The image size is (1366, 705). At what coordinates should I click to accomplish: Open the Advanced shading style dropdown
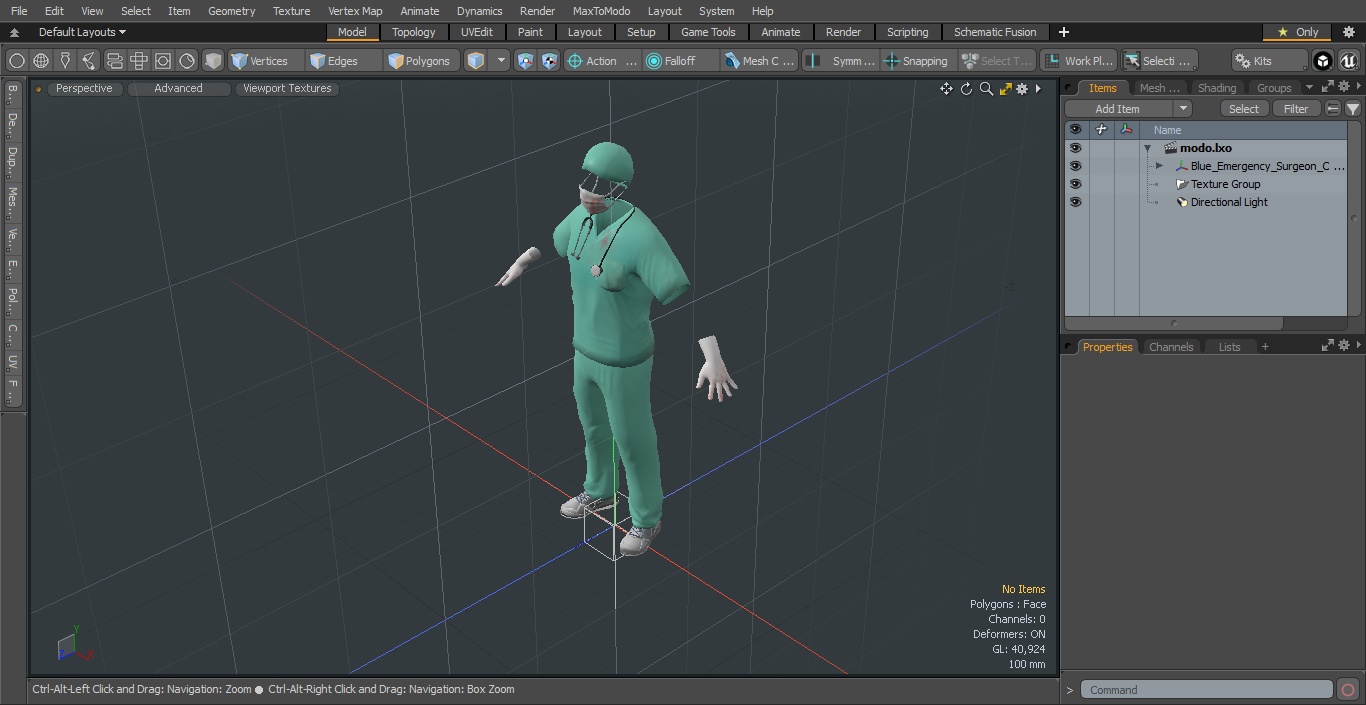[x=178, y=88]
